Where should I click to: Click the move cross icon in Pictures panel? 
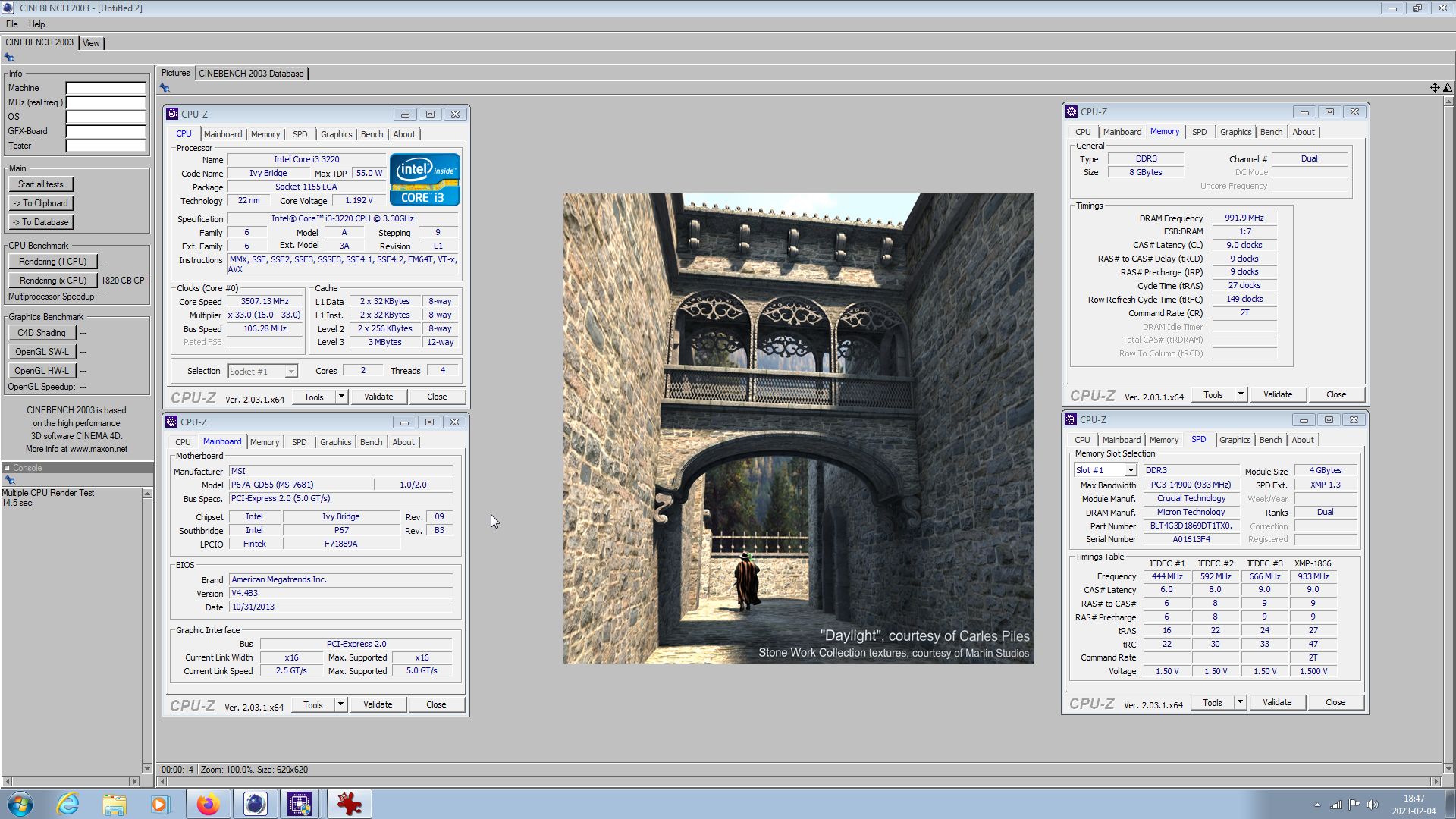pyautogui.click(x=1435, y=88)
